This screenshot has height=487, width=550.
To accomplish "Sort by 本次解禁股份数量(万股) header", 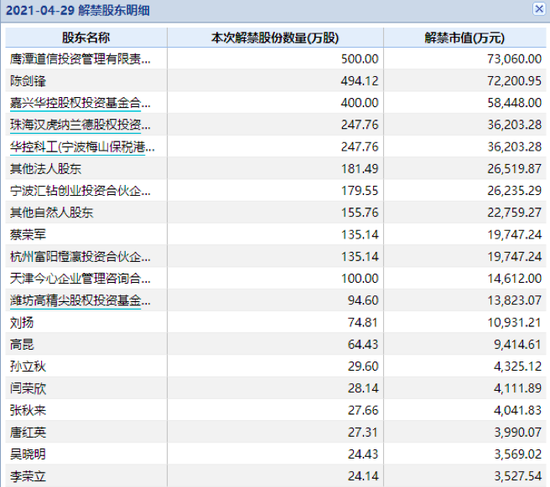I will click(275, 38).
